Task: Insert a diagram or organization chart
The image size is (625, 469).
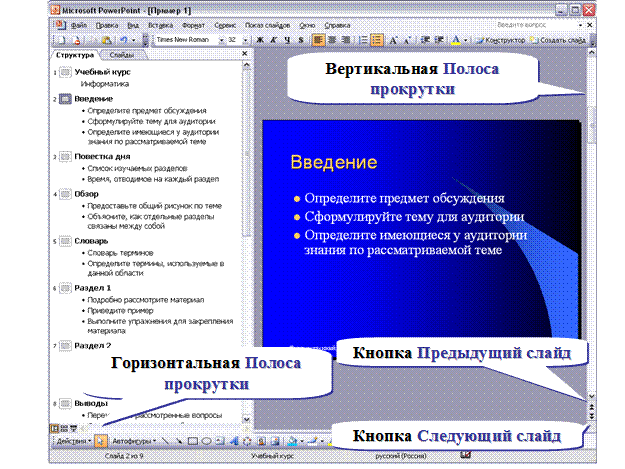Action: coord(248,441)
